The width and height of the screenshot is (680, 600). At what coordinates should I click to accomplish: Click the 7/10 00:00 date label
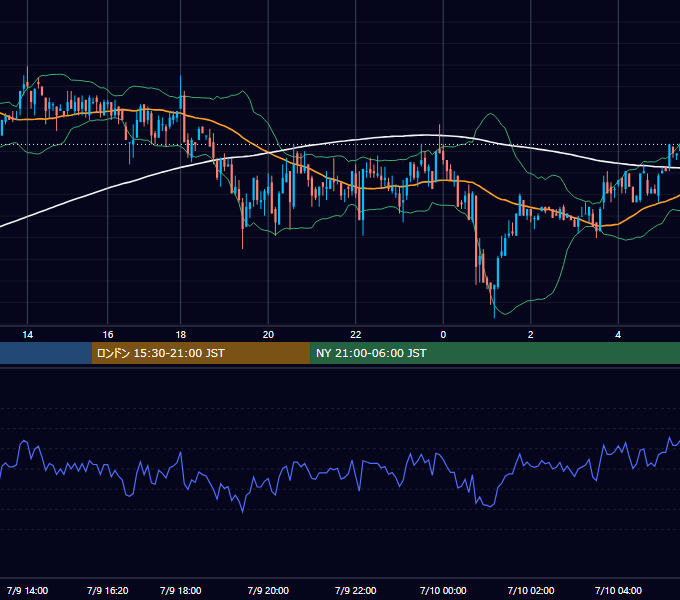click(443, 590)
